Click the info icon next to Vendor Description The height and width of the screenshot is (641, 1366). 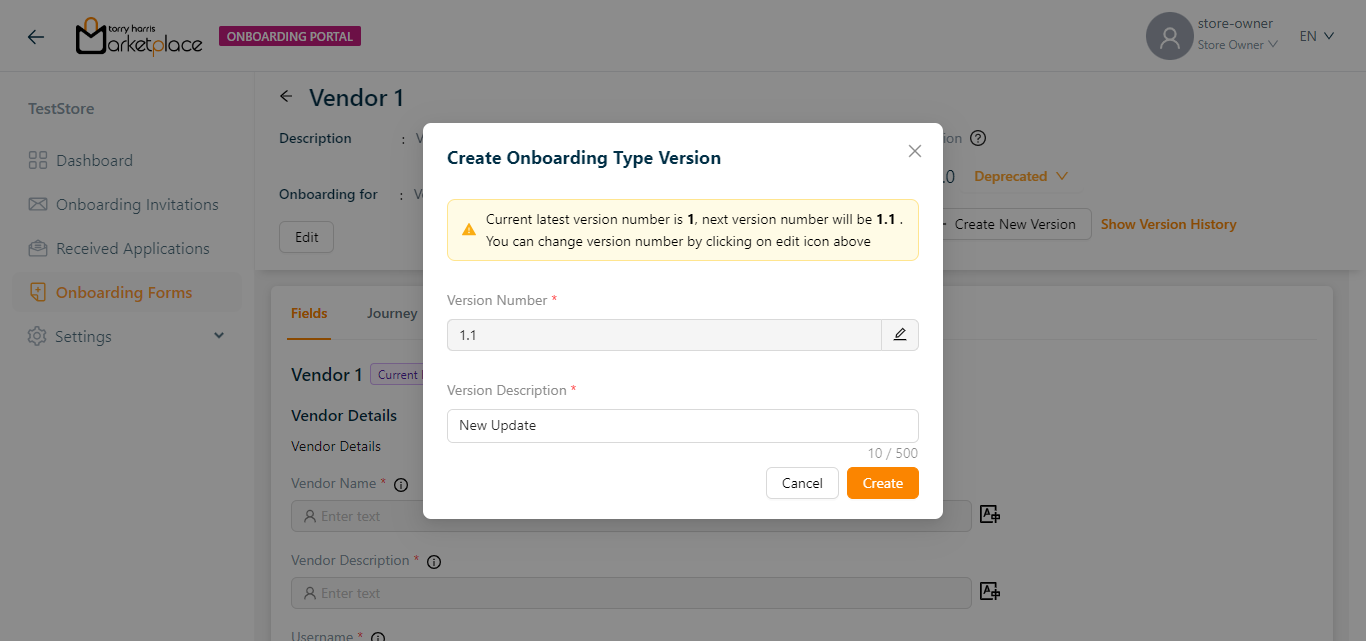(x=434, y=562)
